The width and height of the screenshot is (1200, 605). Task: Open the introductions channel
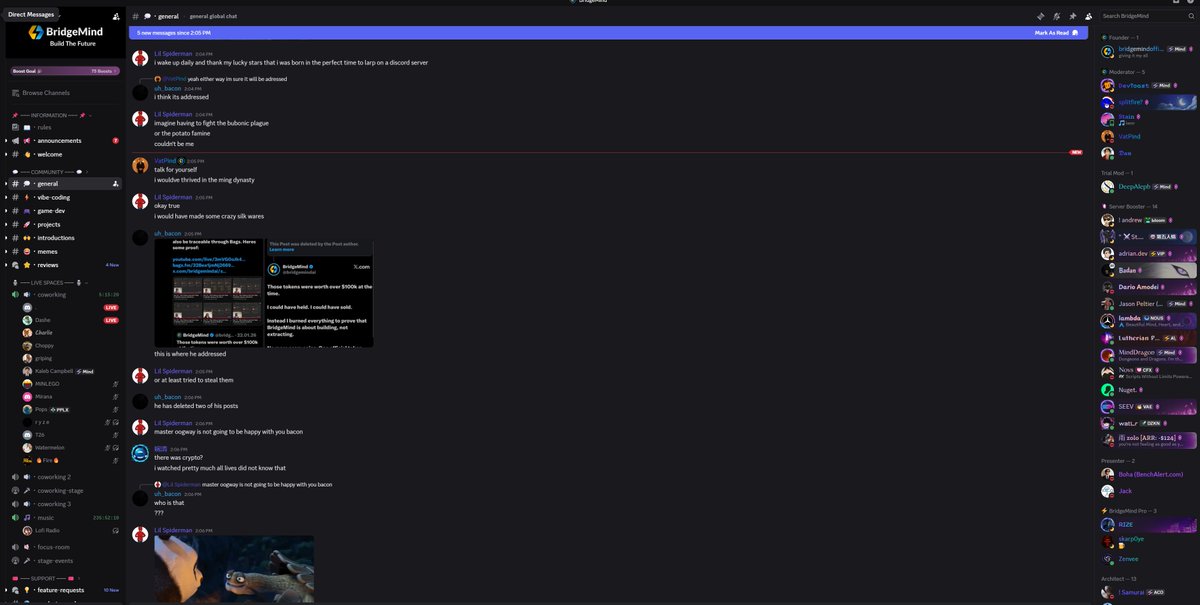pos(63,238)
